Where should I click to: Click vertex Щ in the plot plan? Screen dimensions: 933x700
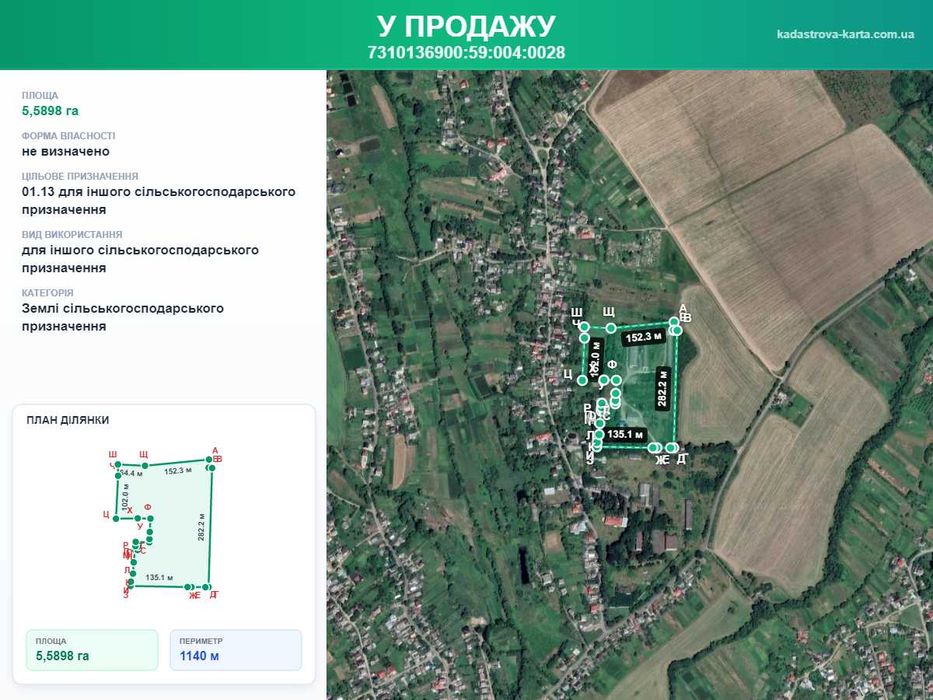click(145, 465)
